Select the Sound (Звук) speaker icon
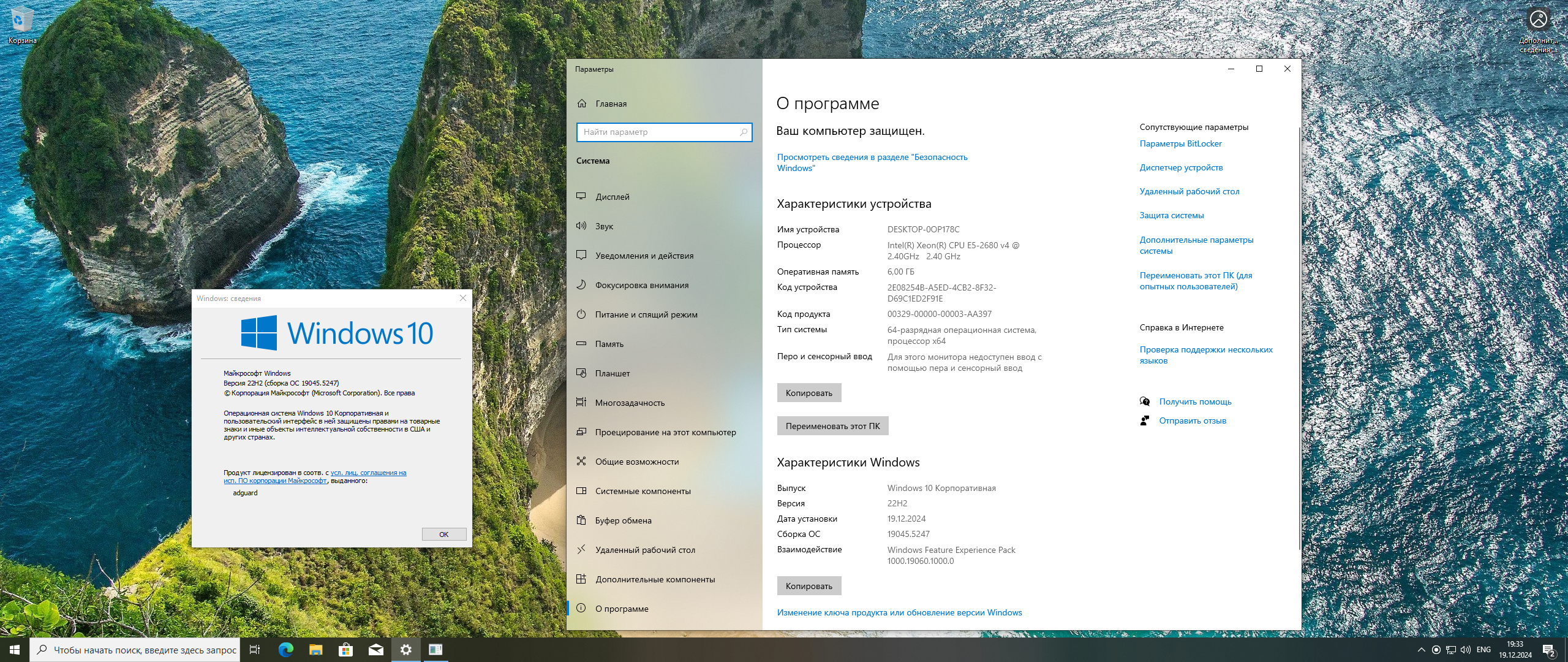Viewport: 1568px width, 662px height. (581, 226)
